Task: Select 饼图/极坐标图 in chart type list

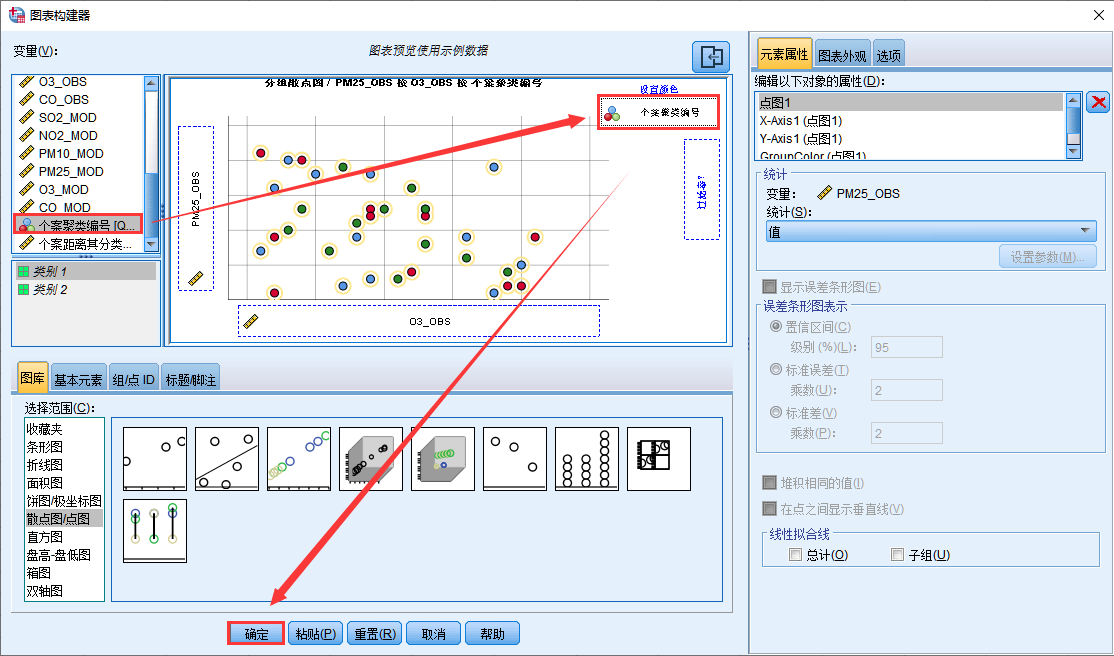Action: [x=64, y=501]
